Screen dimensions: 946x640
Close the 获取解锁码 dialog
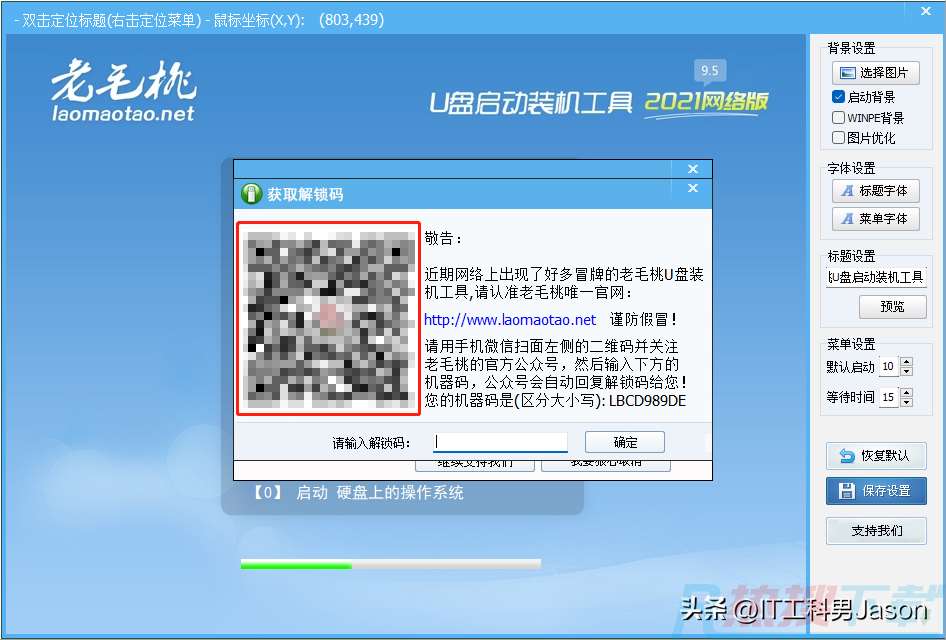(693, 188)
